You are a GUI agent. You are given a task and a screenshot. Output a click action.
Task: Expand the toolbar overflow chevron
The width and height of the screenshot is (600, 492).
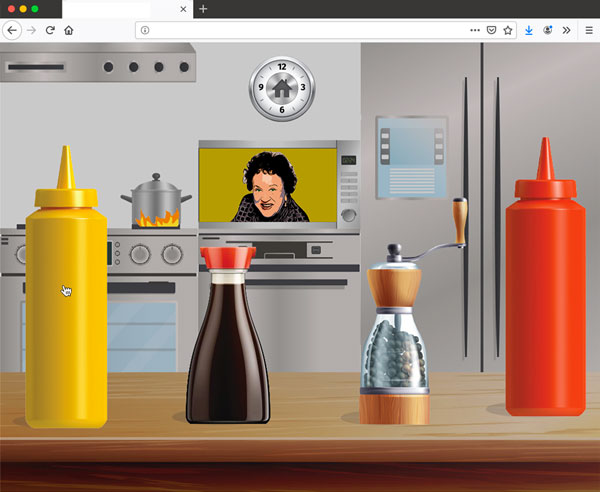(566, 30)
